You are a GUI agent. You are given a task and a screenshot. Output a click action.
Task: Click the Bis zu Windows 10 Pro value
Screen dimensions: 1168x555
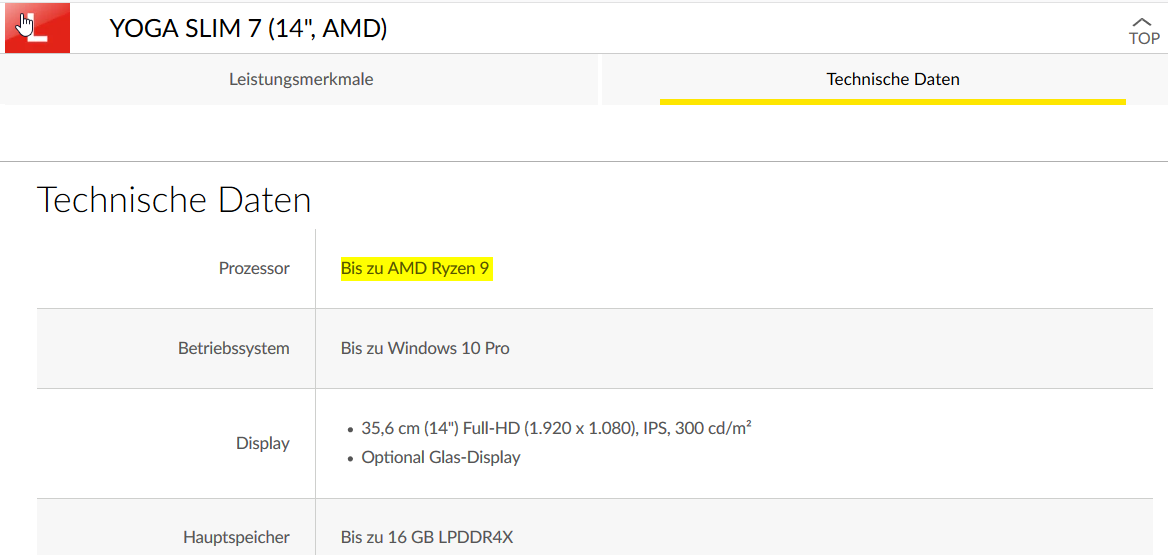tap(425, 348)
